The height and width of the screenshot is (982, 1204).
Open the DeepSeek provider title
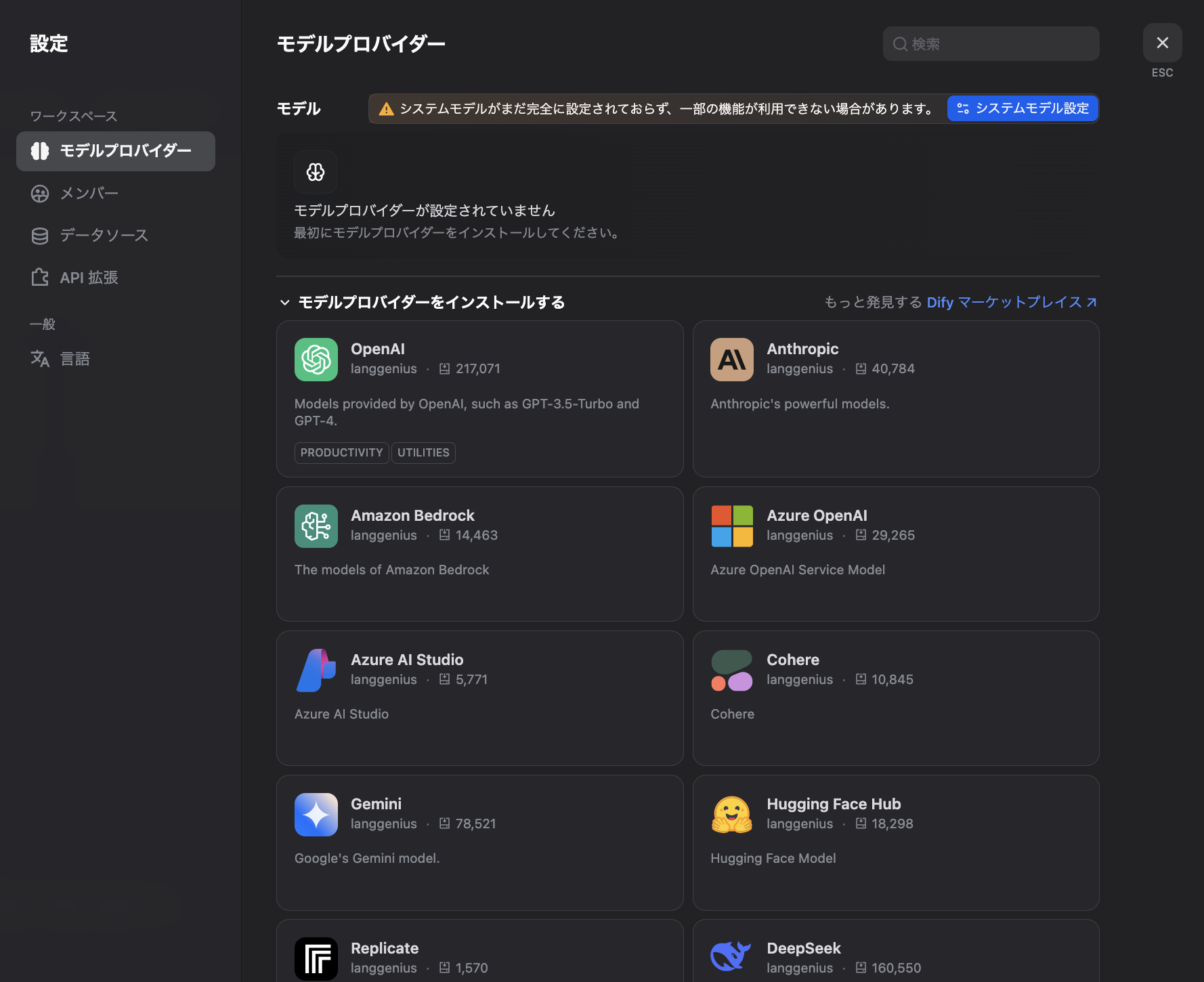coord(804,948)
